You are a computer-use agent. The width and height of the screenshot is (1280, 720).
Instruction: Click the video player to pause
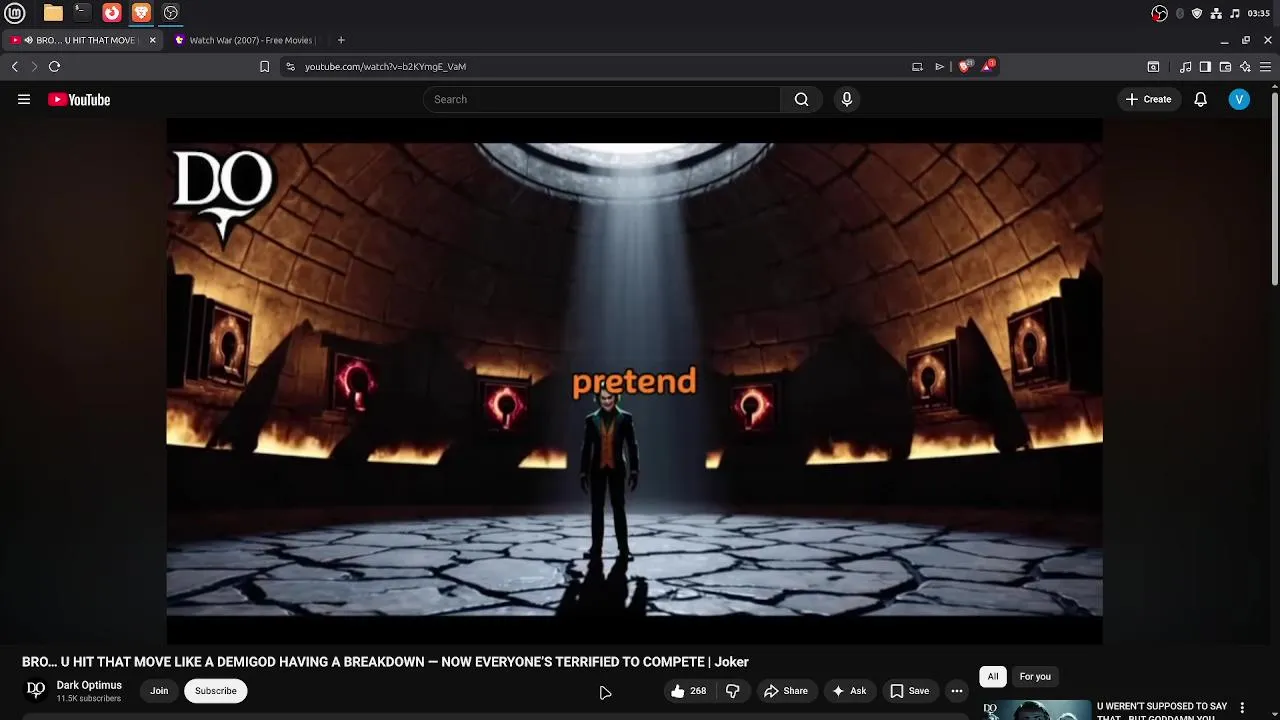point(634,380)
